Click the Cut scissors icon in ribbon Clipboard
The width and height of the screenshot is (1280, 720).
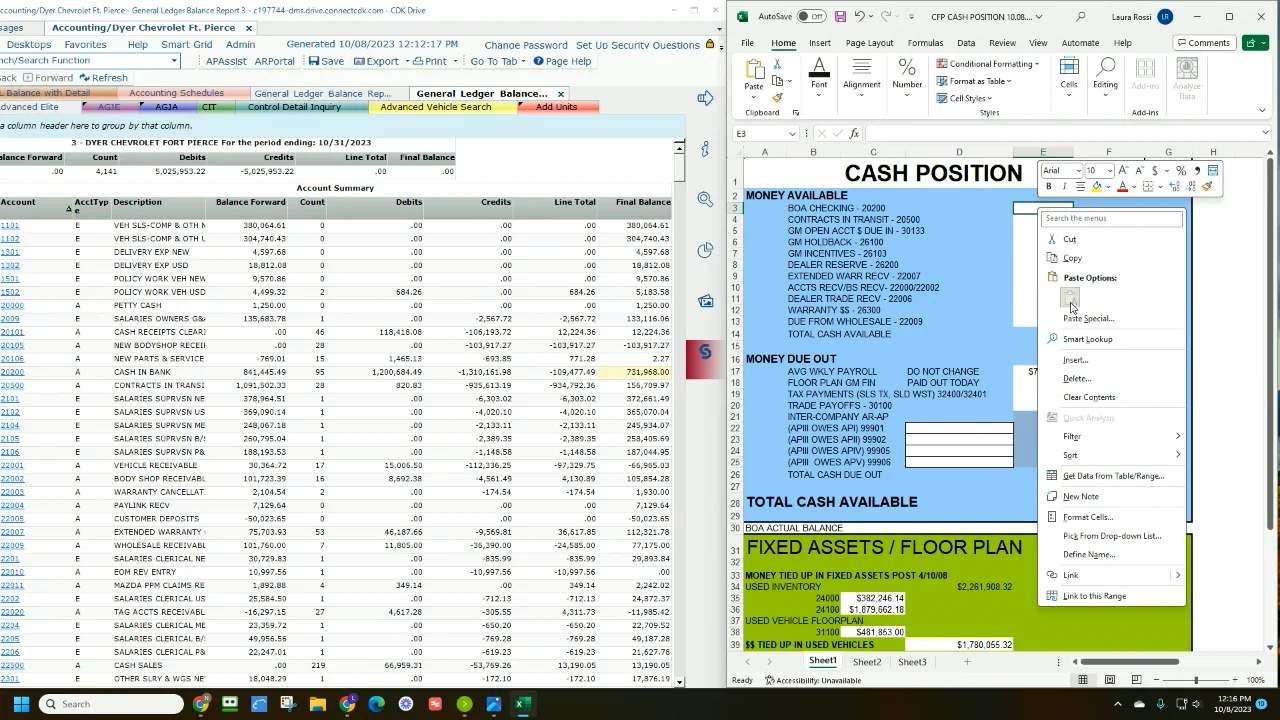tap(778, 64)
